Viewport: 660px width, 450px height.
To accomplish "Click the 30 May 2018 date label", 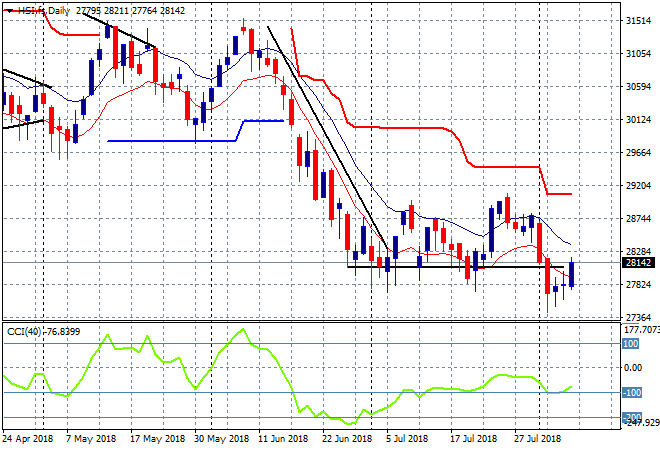I will (221, 438).
